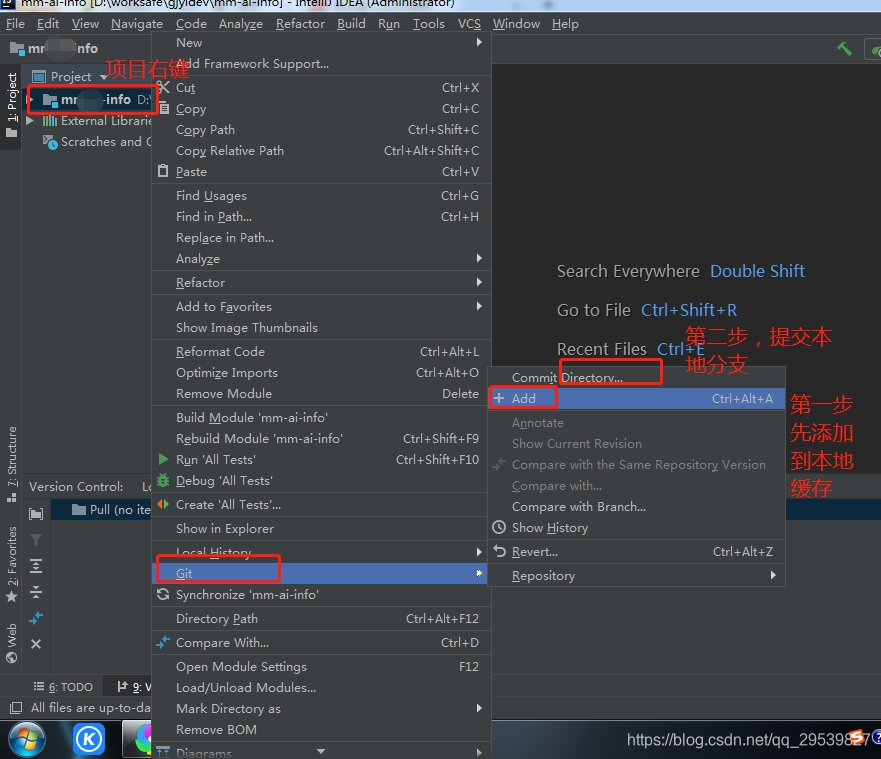Screen dimensions: 881x759
Task: Click the Expand All icon in Version Control
Action: 36,566
